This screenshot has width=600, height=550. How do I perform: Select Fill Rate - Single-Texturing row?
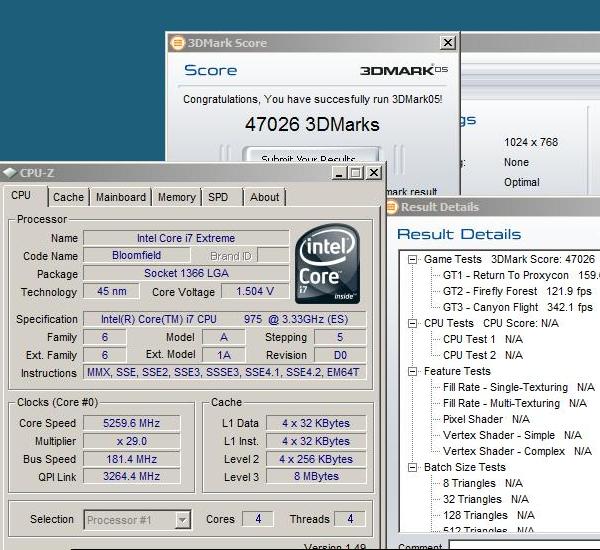coord(519,387)
